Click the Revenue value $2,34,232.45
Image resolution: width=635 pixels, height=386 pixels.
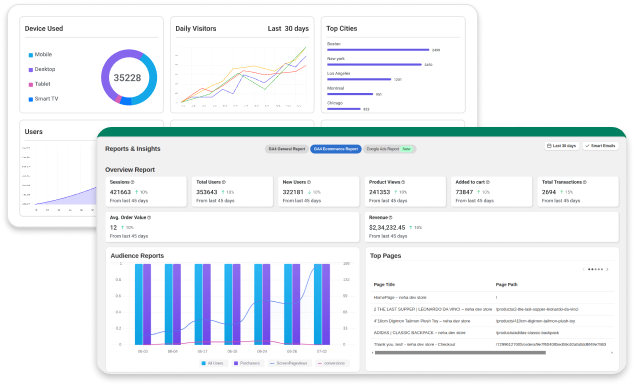point(387,228)
